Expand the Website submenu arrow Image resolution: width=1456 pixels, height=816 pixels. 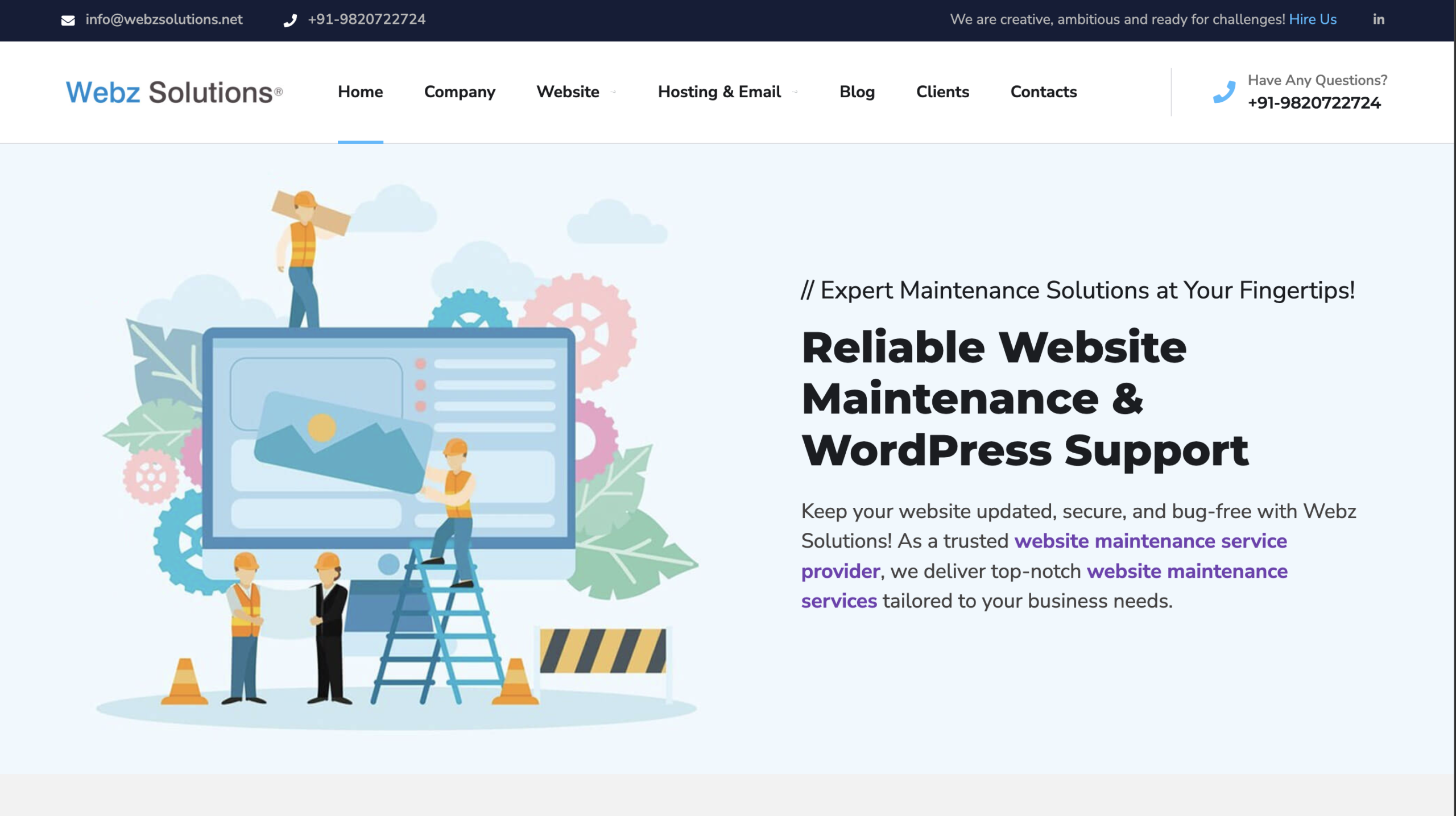pos(613,92)
